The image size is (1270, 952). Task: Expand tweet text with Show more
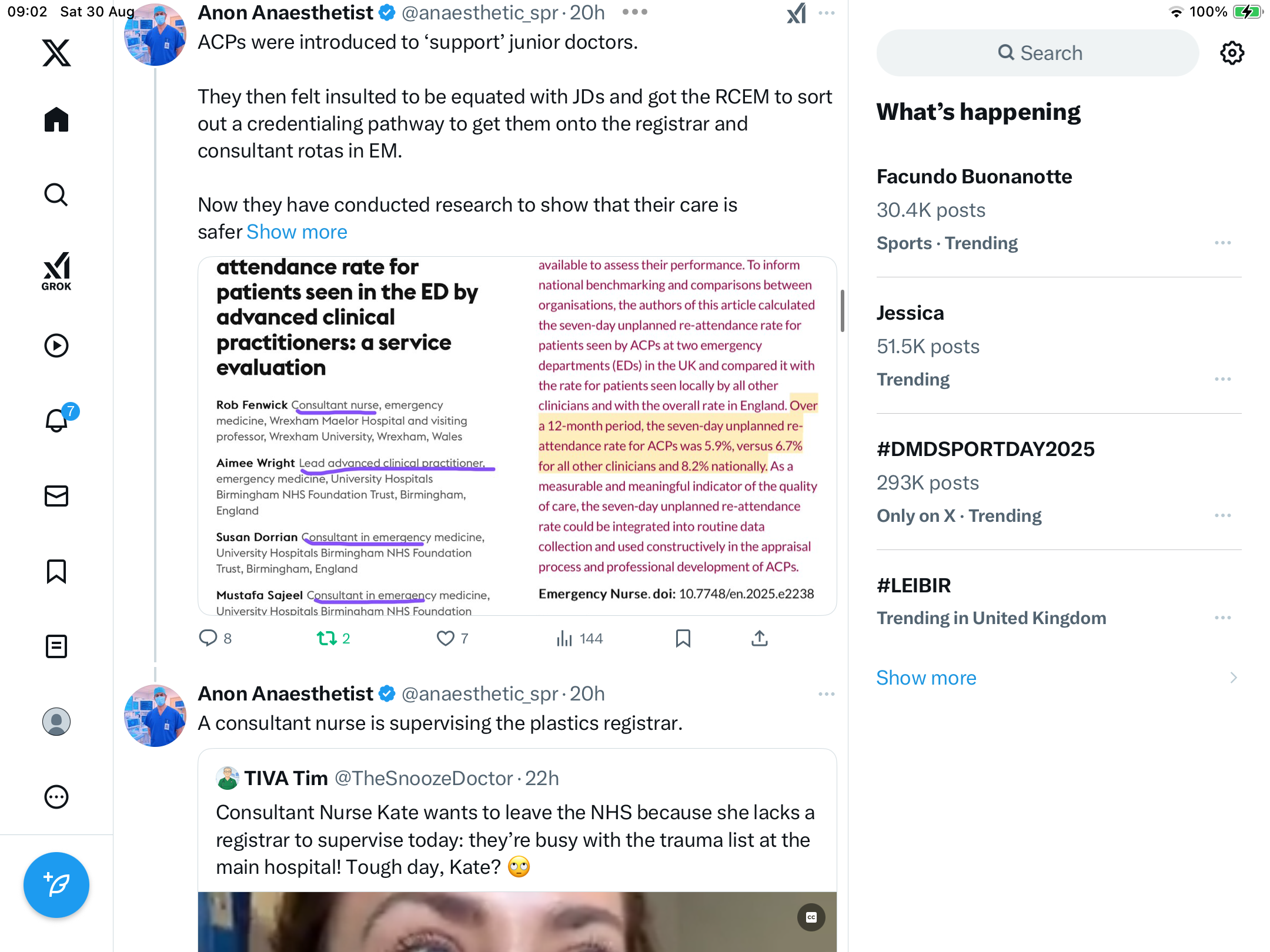[x=297, y=232]
